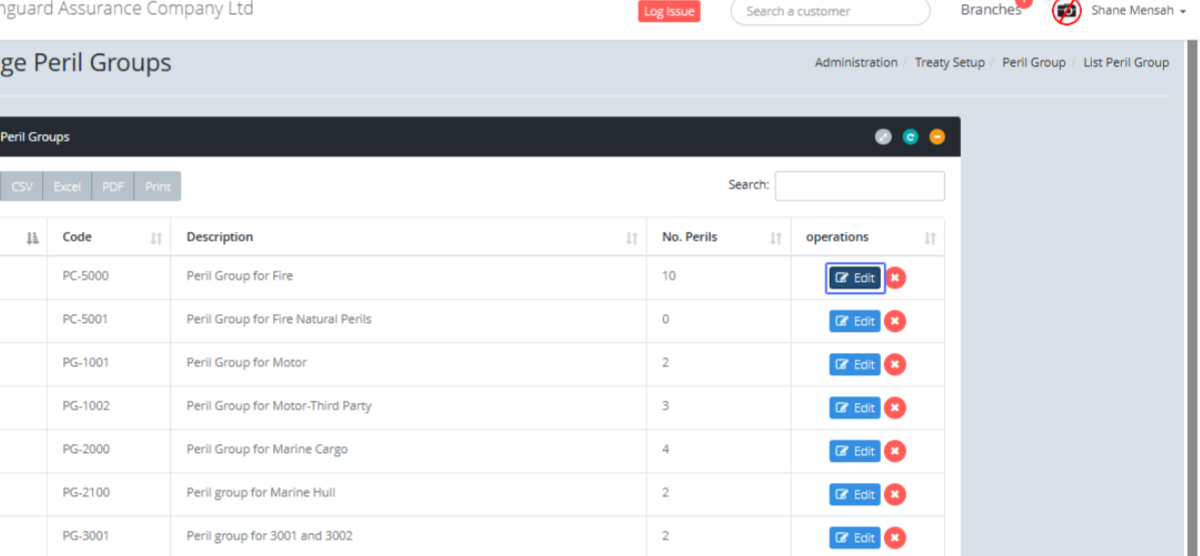This screenshot has height=556, width=1200.
Task: Click the gray expand panel icon
Action: 883,137
